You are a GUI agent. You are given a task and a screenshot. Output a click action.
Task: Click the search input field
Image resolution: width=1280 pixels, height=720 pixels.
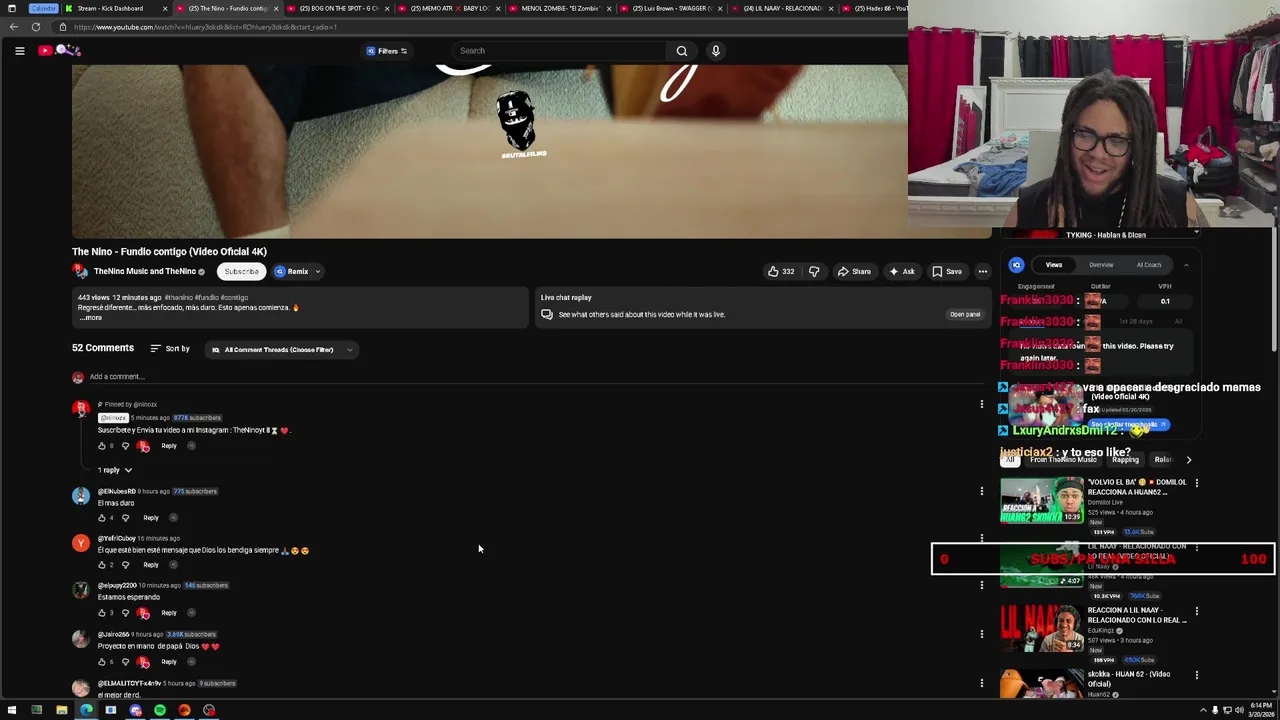560,51
